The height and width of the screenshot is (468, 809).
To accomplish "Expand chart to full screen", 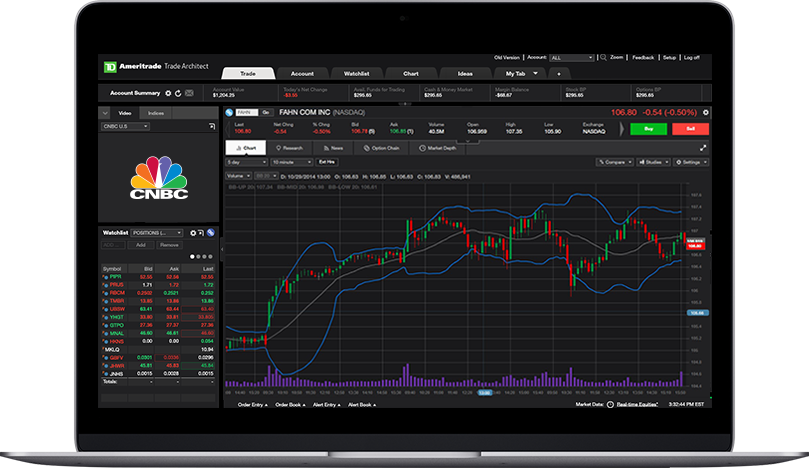I will (703, 148).
